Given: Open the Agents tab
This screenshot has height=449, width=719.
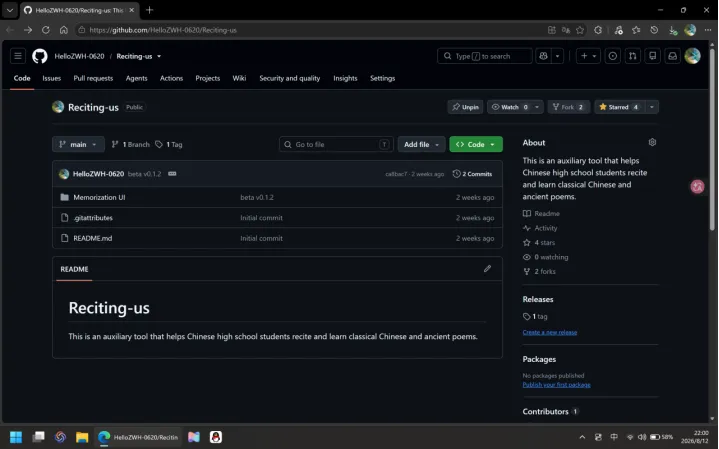Looking at the screenshot, I should click(x=136, y=78).
